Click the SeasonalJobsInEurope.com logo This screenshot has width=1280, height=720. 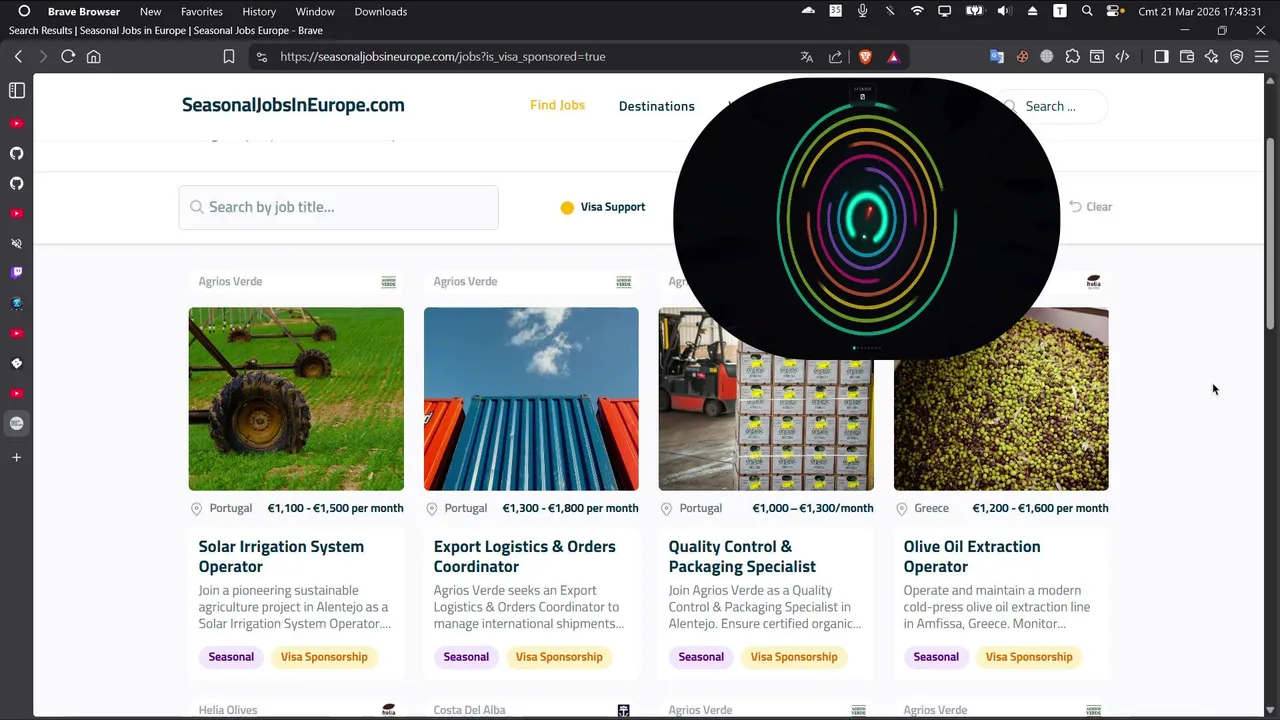[293, 105]
